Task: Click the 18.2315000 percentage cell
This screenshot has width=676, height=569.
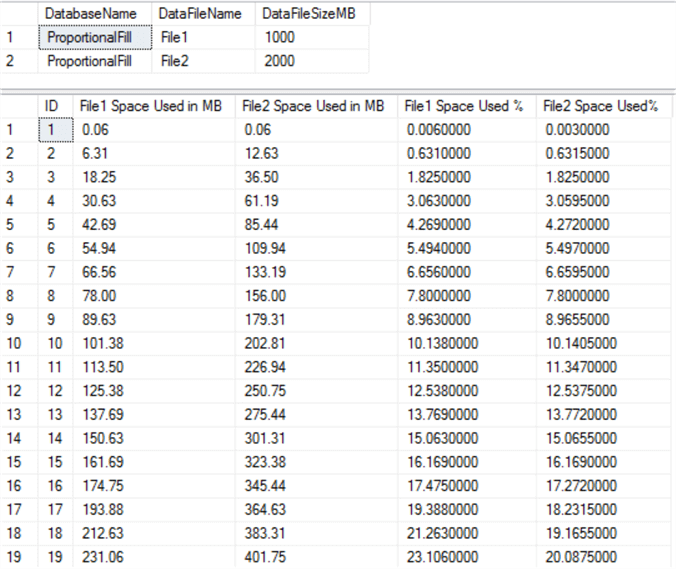Action: [604, 510]
